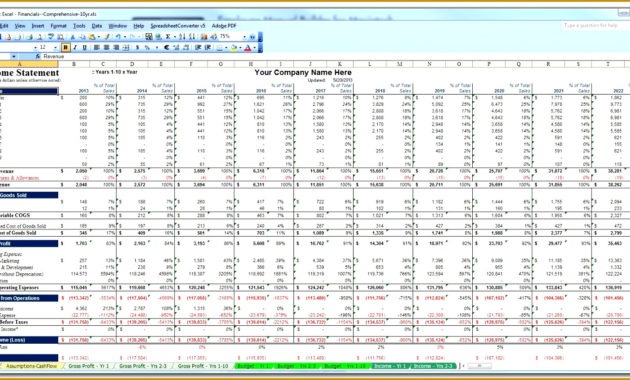Click Your Company Name Here title

click(x=303, y=72)
